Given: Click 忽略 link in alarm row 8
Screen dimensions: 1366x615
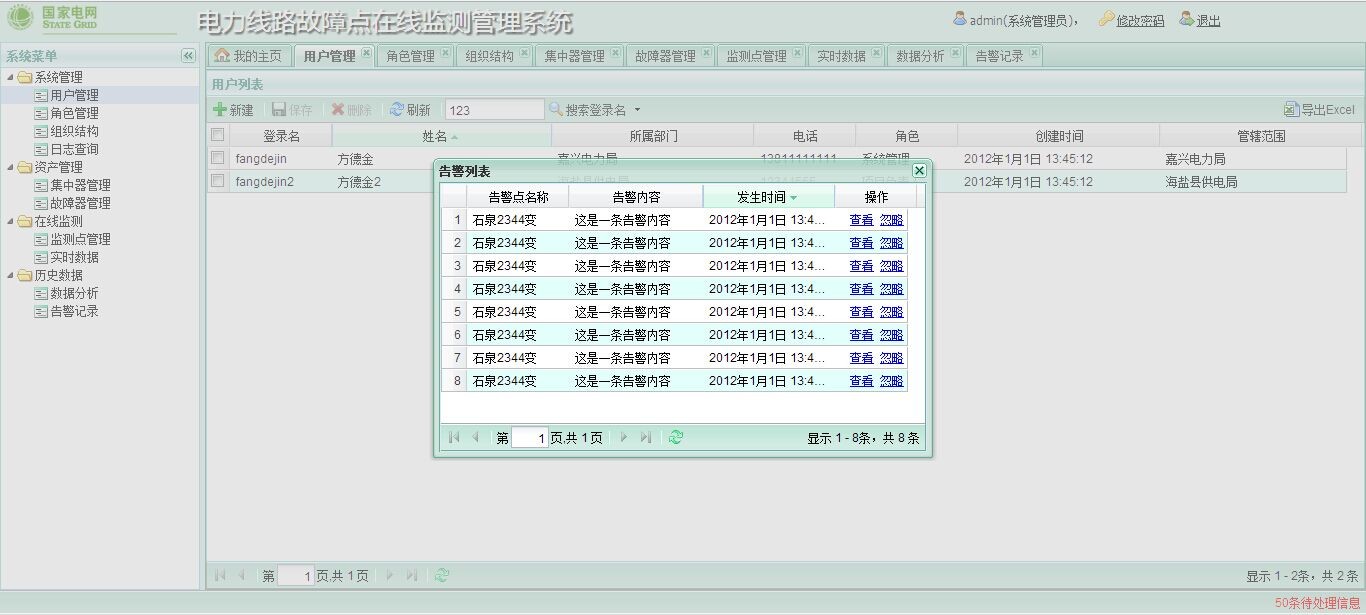Looking at the screenshot, I should tap(891, 381).
